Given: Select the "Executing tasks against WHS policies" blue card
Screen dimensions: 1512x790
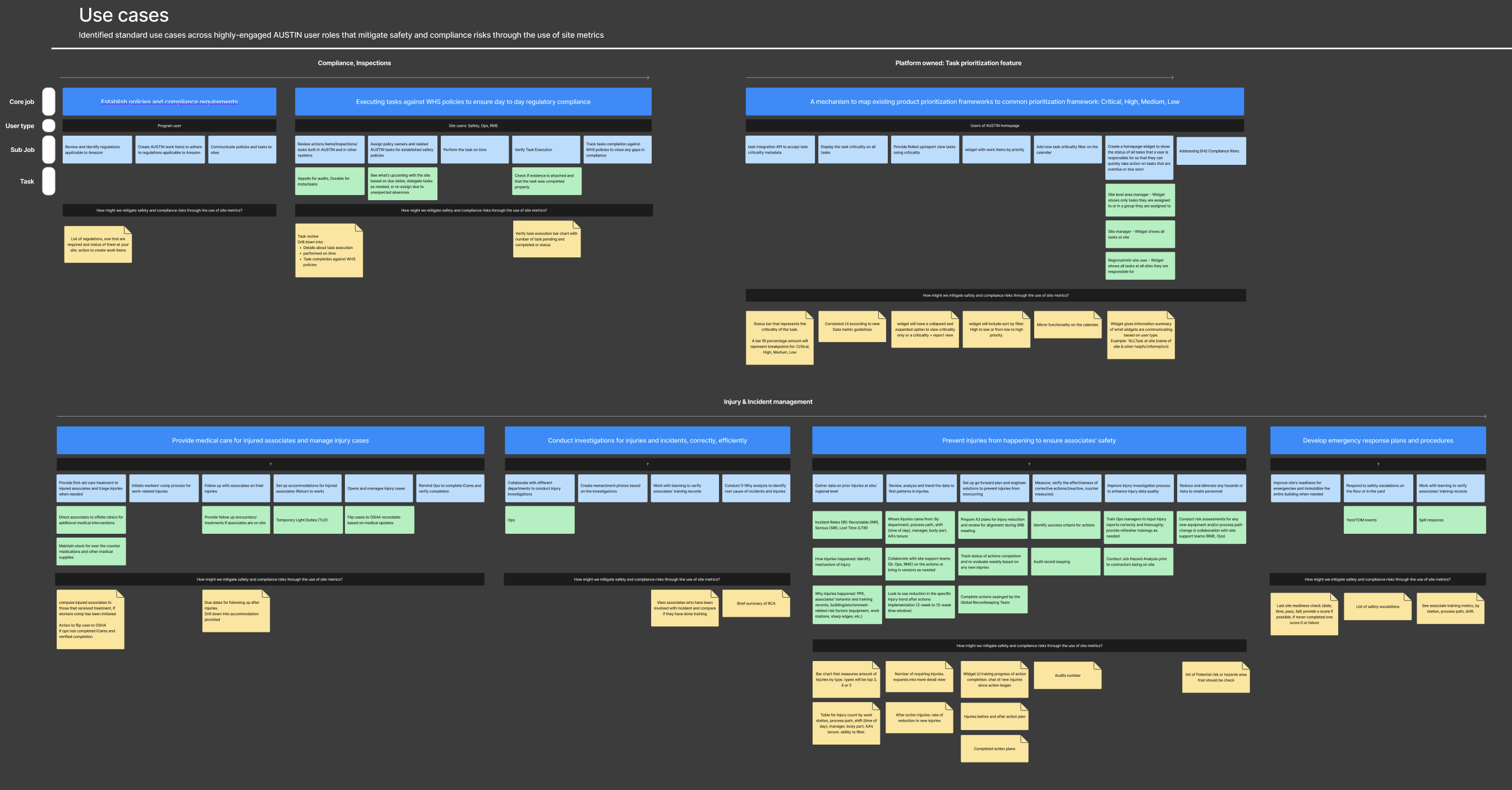Looking at the screenshot, I should point(472,101).
